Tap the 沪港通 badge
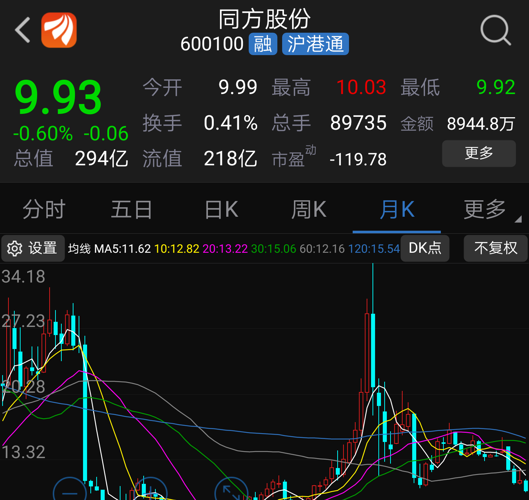 (x=315, y=44)
